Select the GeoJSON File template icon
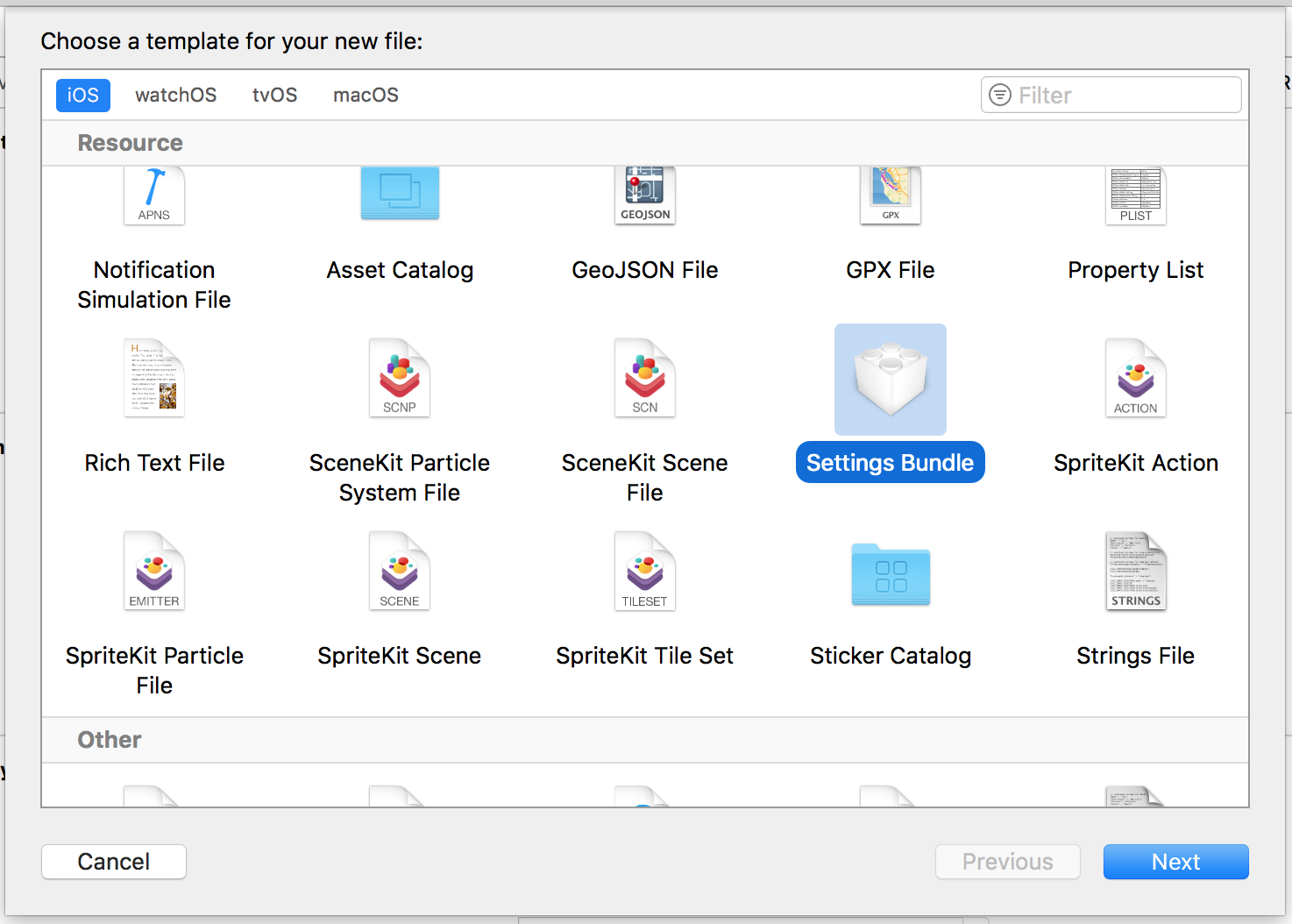1292x924 pixels. [x=644, y=194]
